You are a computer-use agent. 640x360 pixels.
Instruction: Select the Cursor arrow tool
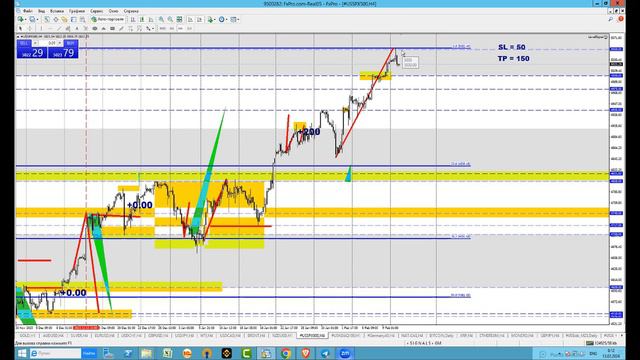(20, 29)
